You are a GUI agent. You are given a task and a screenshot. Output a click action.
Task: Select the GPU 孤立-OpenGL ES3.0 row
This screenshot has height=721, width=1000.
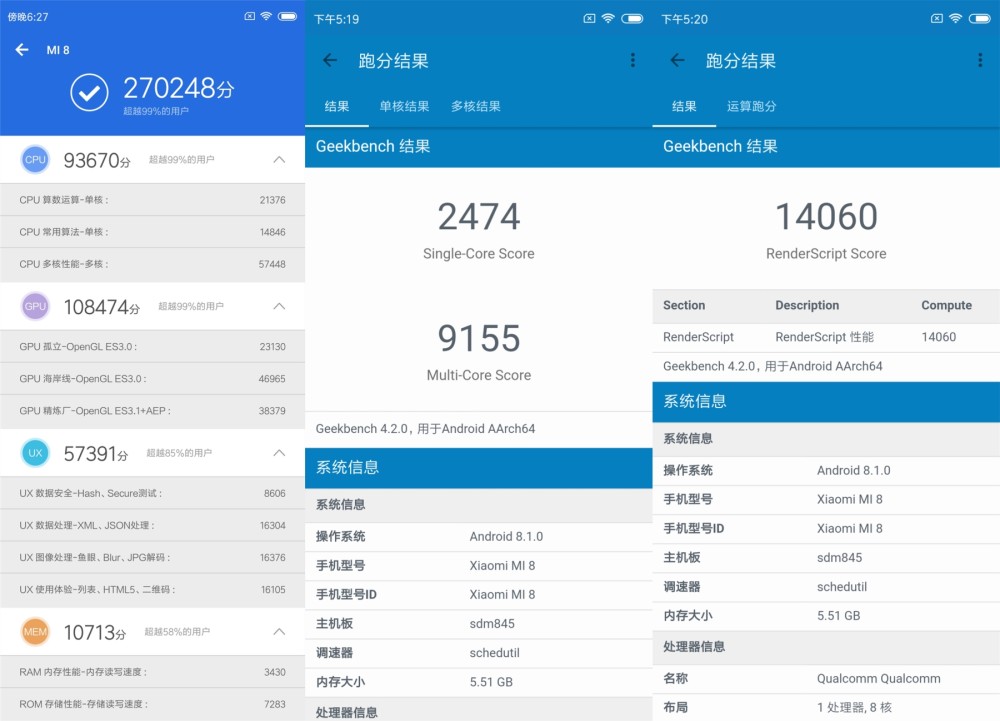152,347
